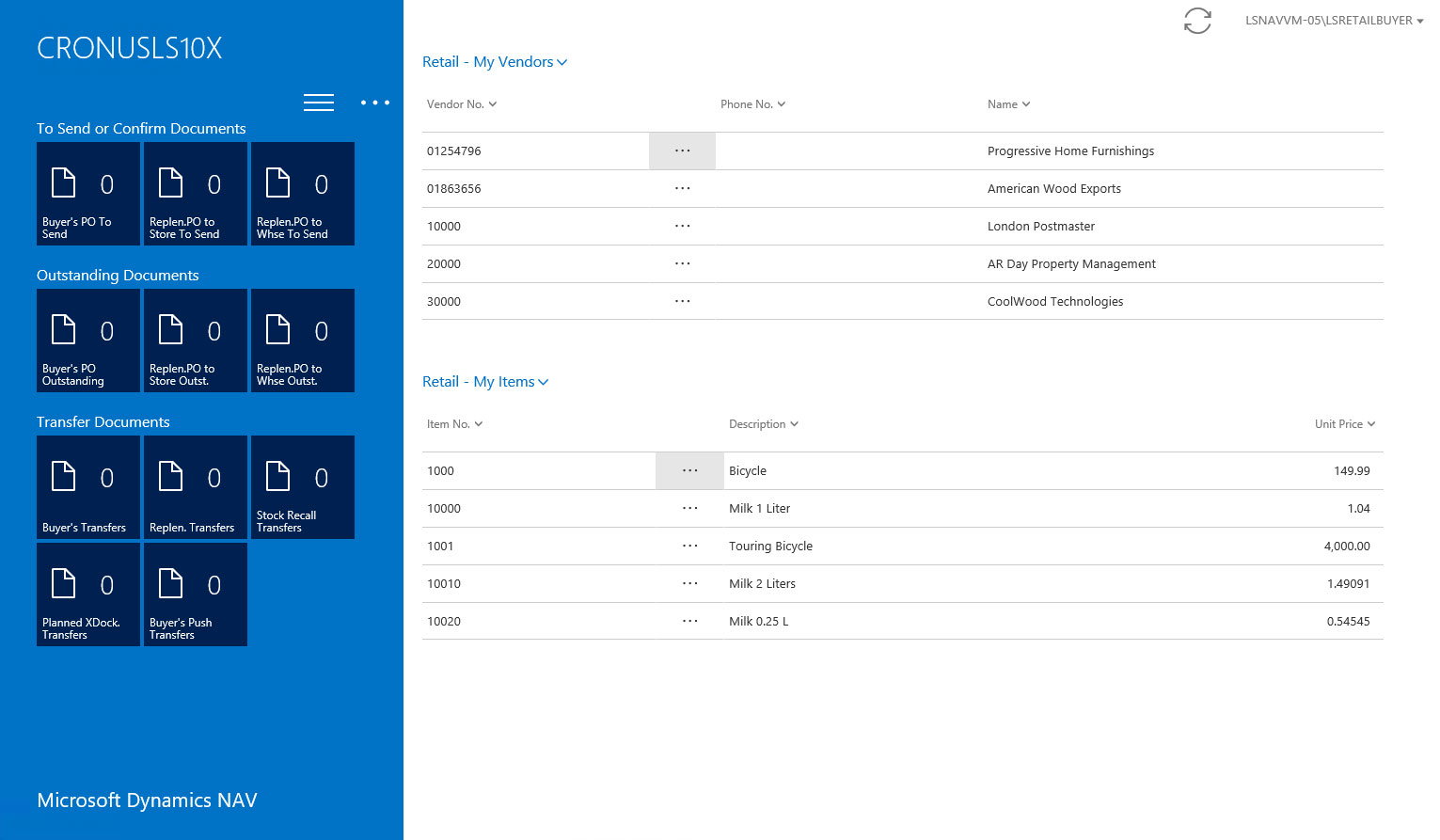The height and width of the screenshot is (840, 1440).
Task: Open the Description column header menu
Action: tap(763, 424)
